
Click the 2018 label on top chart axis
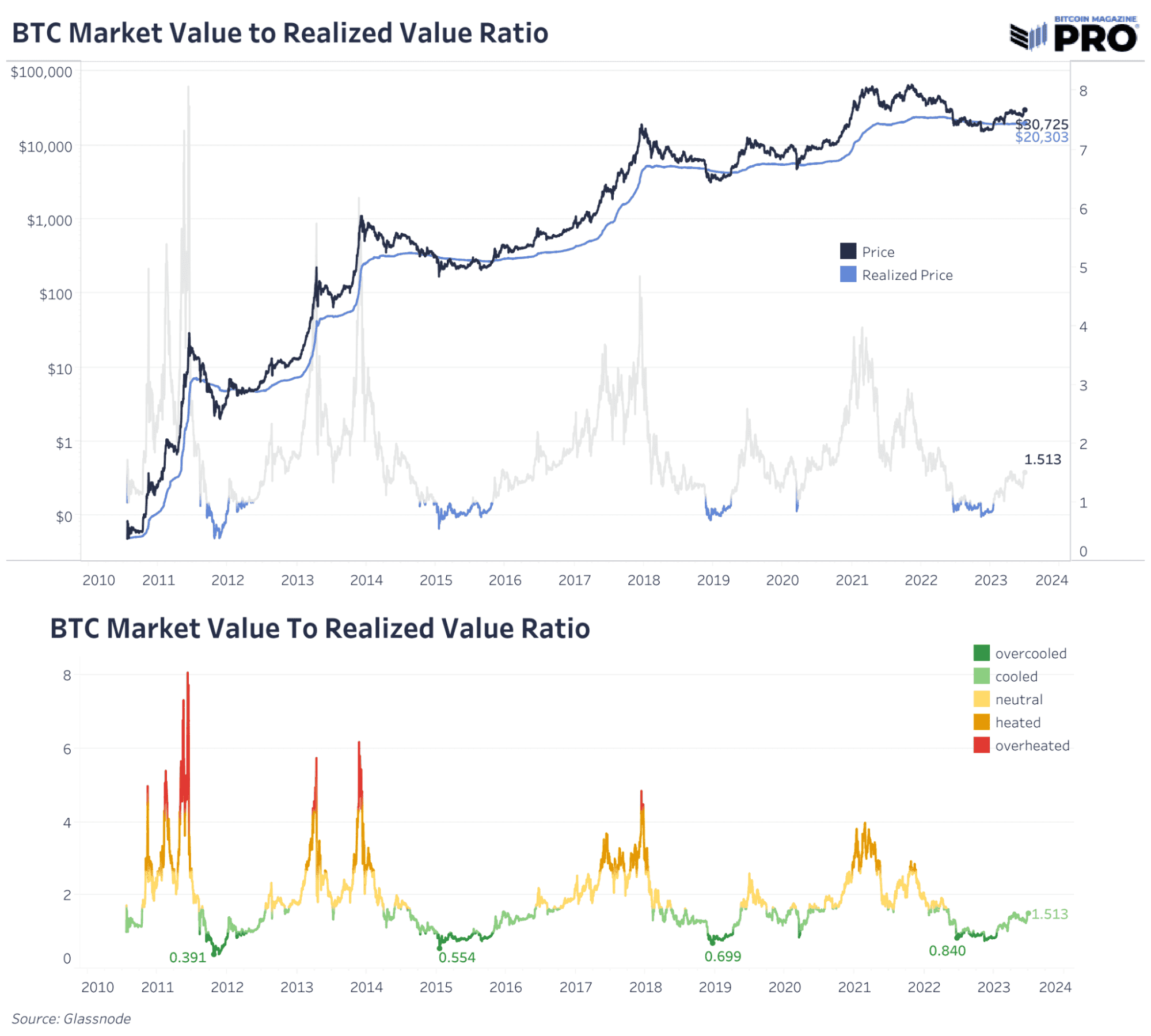[643, 580]
